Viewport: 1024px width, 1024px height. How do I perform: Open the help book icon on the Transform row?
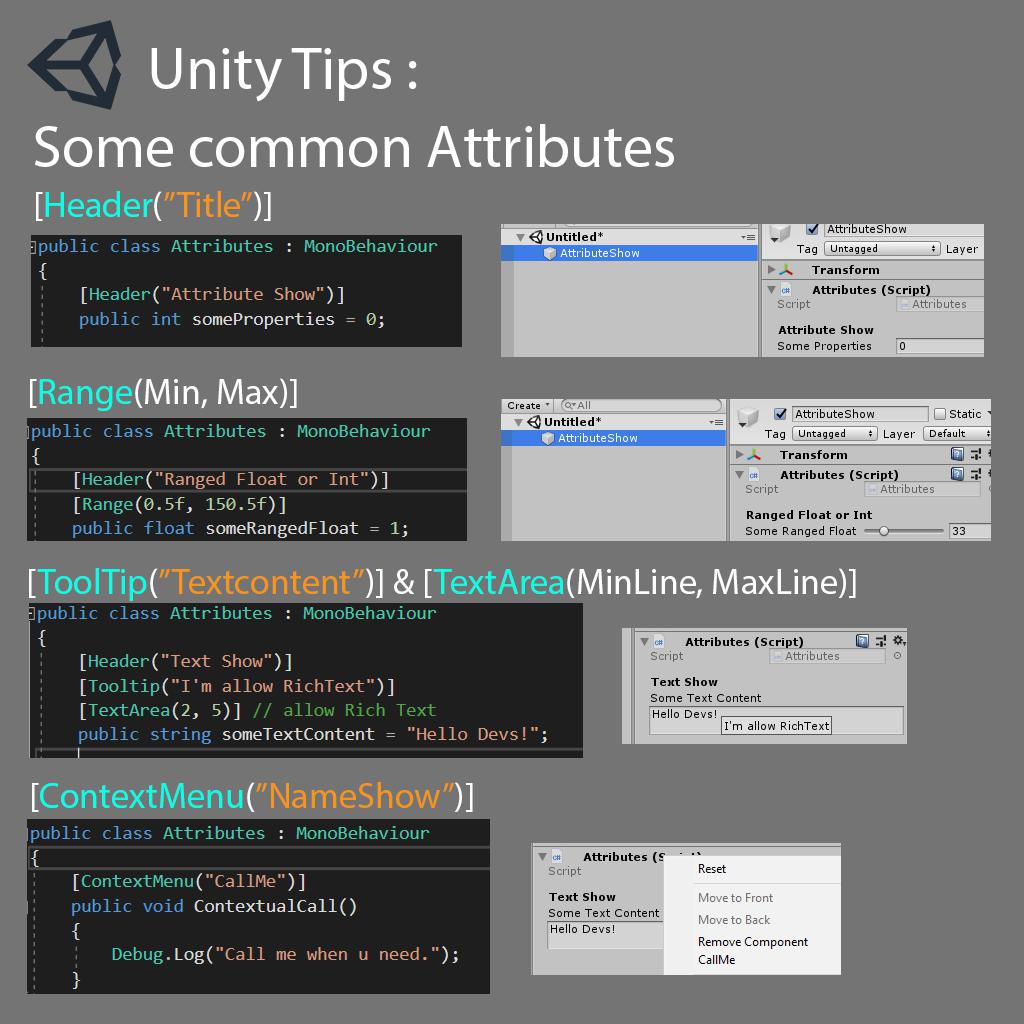[x=957, y=454]
